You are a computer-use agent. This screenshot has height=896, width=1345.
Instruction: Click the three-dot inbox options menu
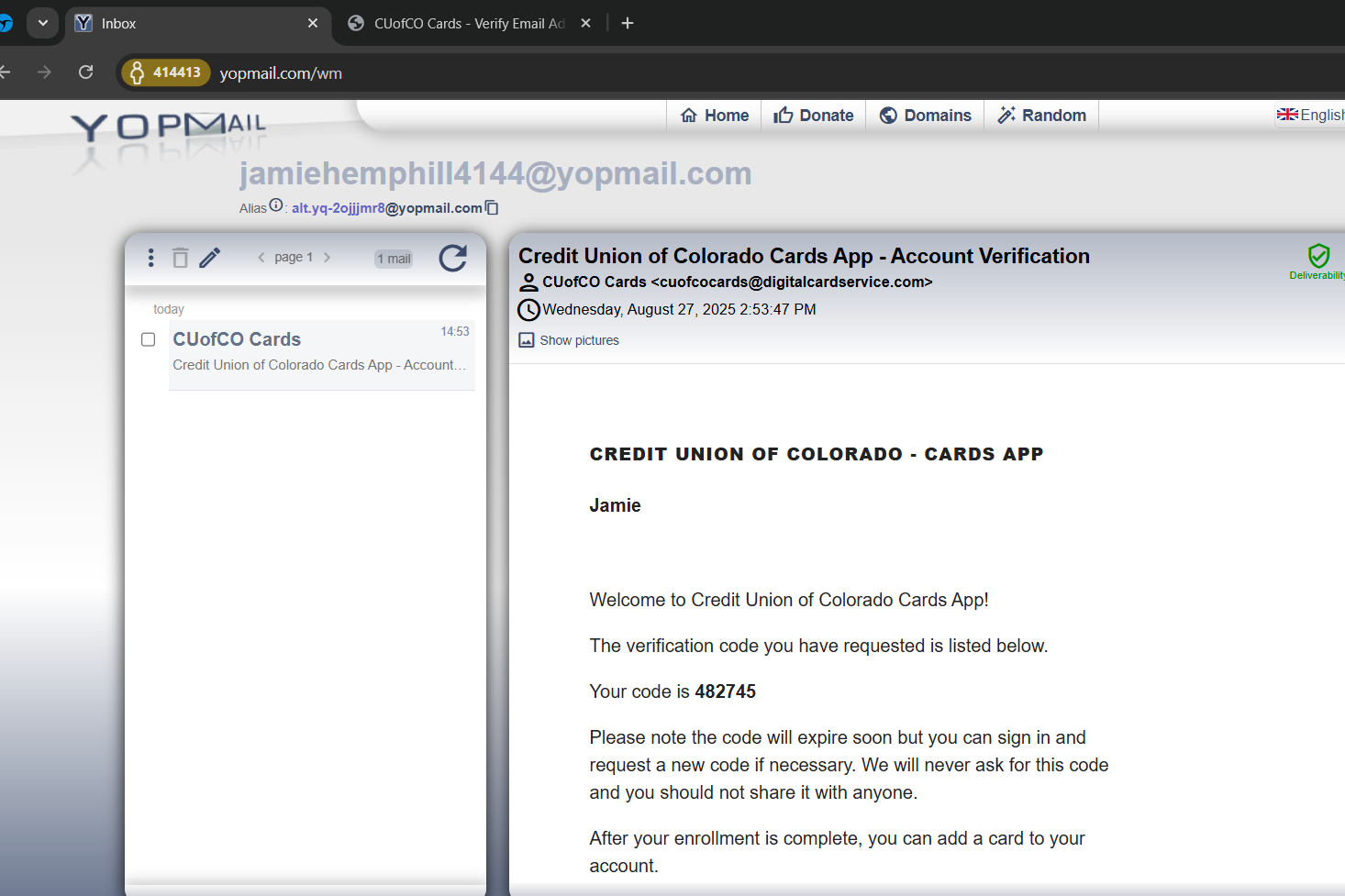click(x=151, y=258)
